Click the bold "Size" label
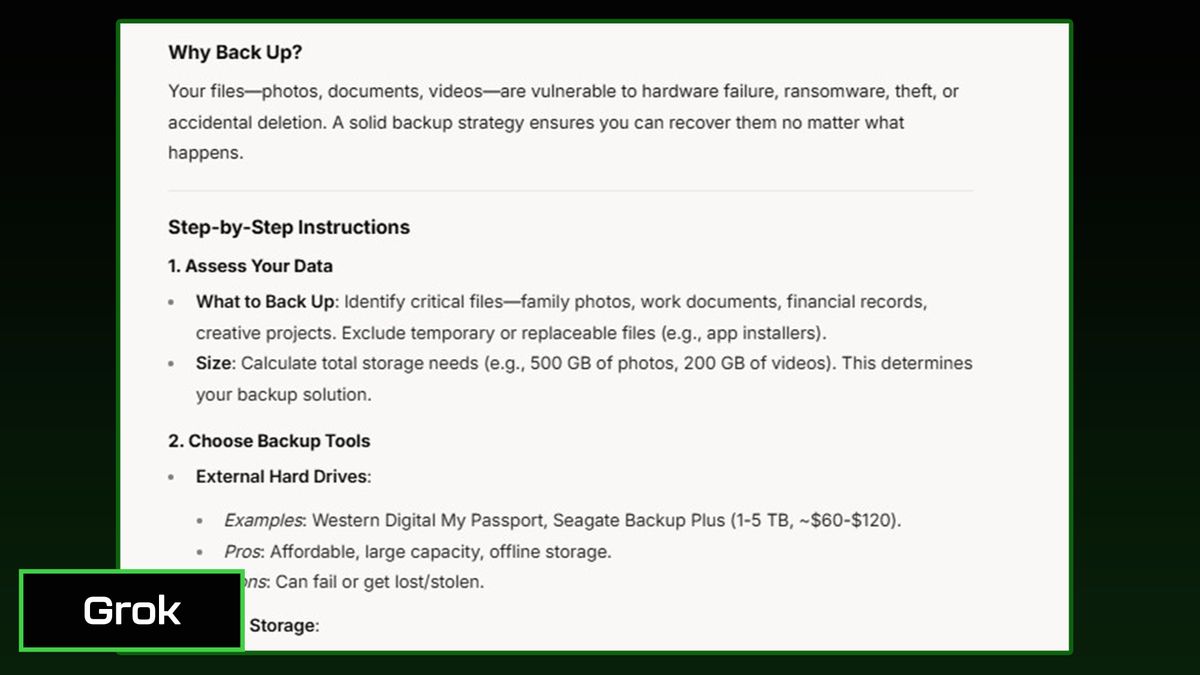This screenshot has width=1200, height=675. point(213,363)
